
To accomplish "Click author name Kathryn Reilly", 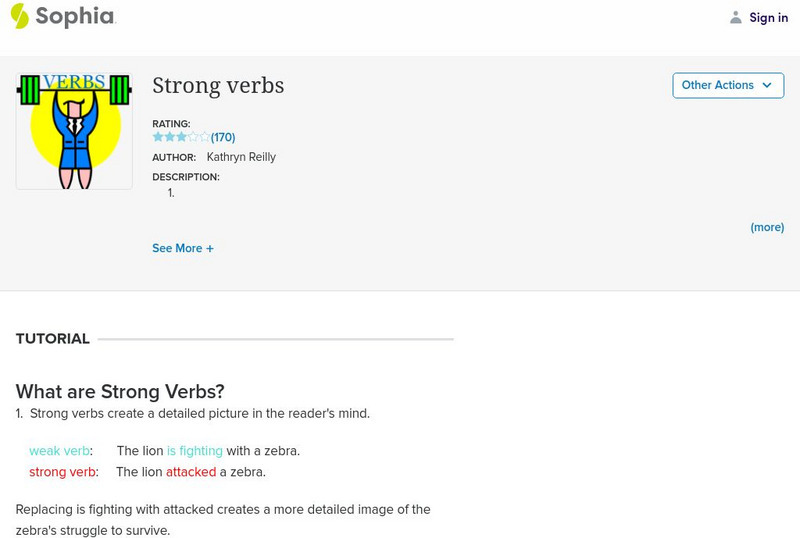I will [x=241, y=157].
